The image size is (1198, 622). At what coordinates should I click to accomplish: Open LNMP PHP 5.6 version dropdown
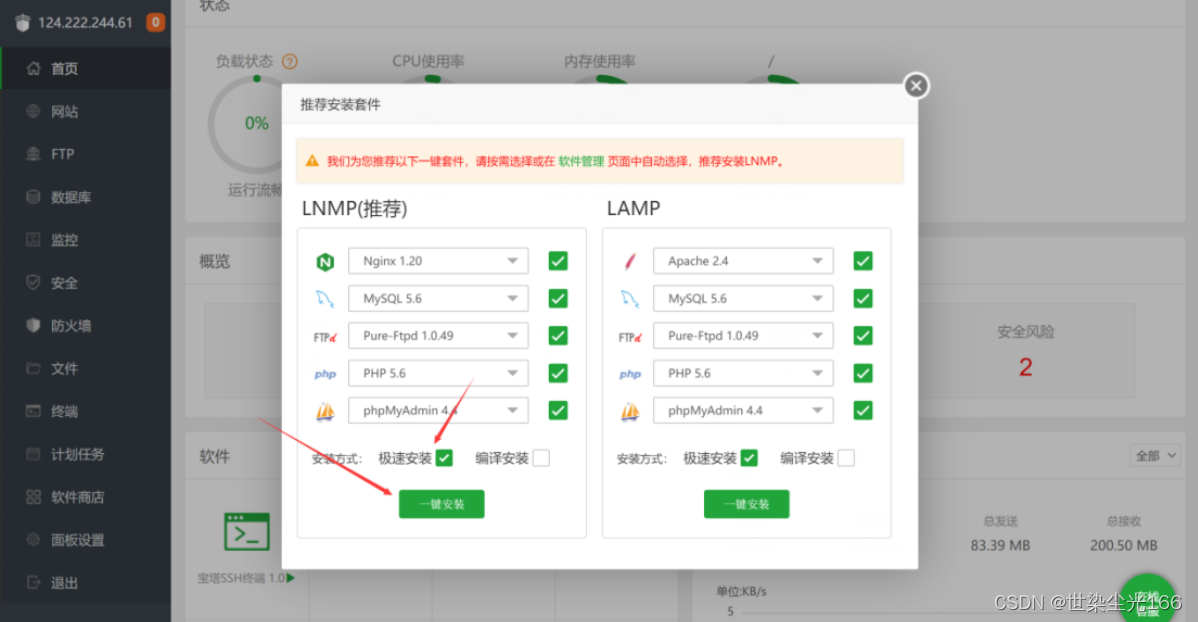click(x=439, y=374)
